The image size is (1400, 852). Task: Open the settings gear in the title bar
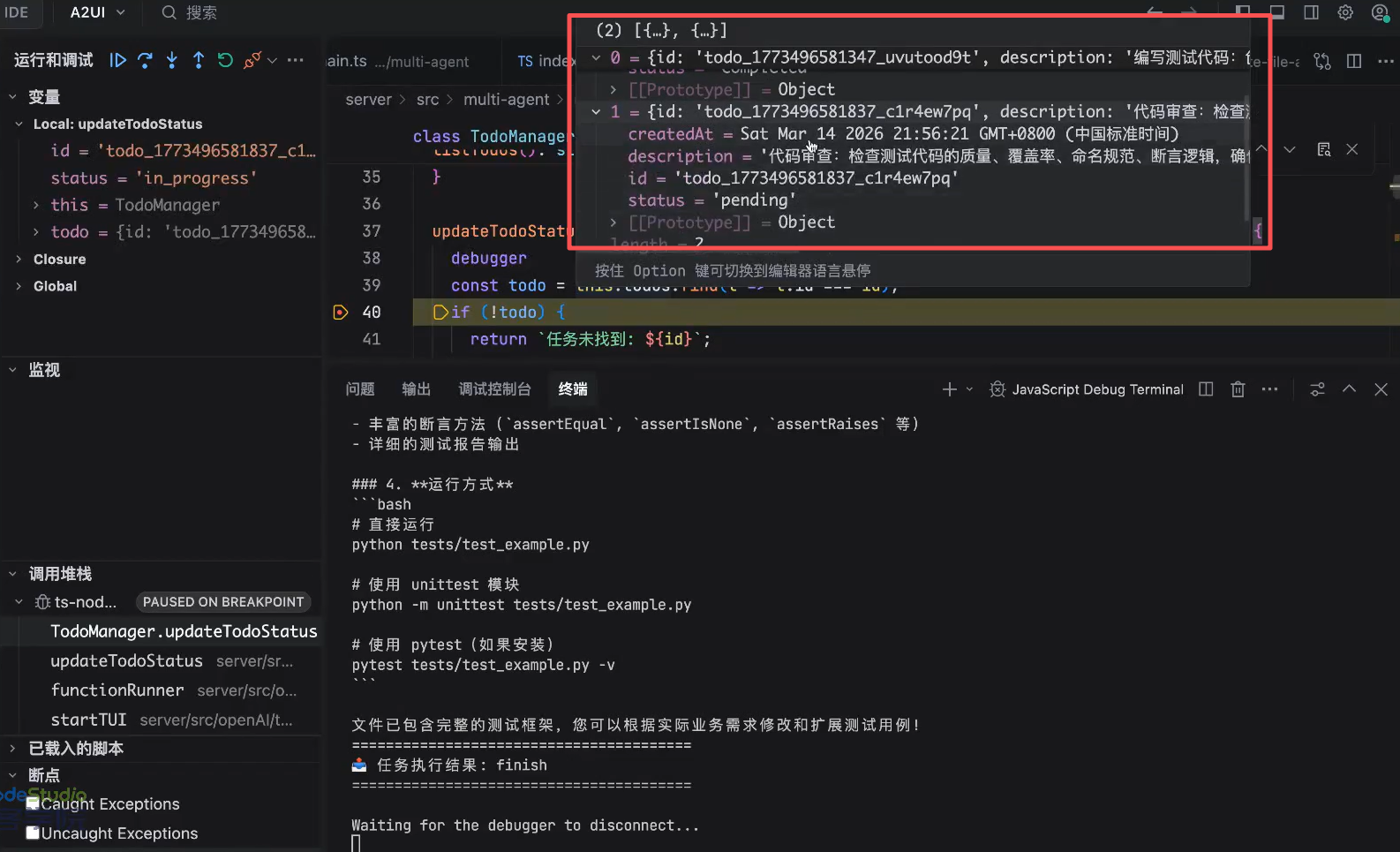pyautogui.click(x=1345, y=12)
